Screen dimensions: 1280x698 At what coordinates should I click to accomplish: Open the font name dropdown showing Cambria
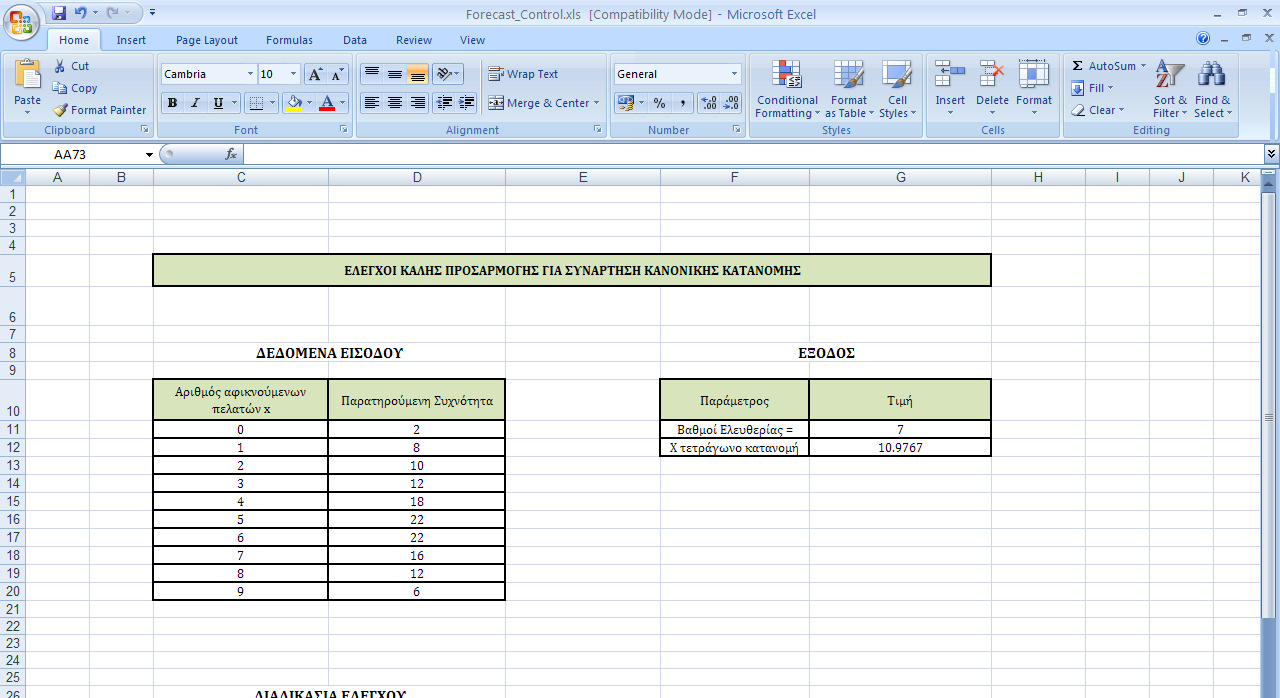(x=250, y=74)
